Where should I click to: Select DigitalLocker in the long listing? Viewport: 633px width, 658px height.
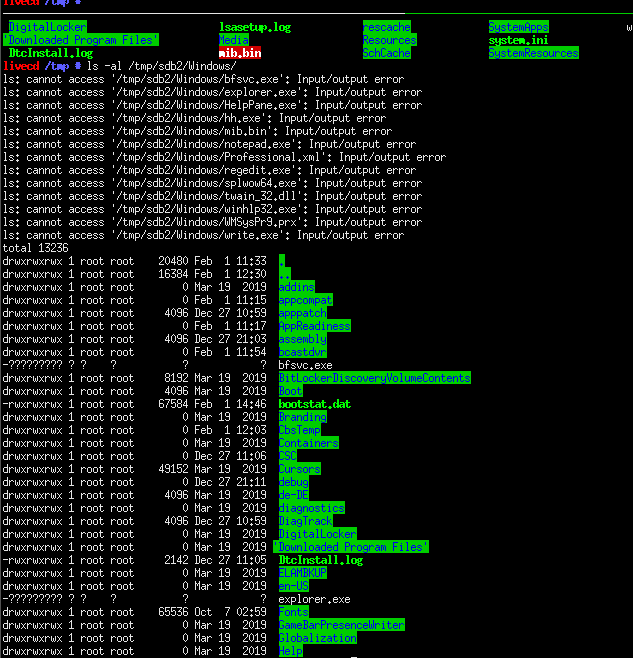click(318, 535)
